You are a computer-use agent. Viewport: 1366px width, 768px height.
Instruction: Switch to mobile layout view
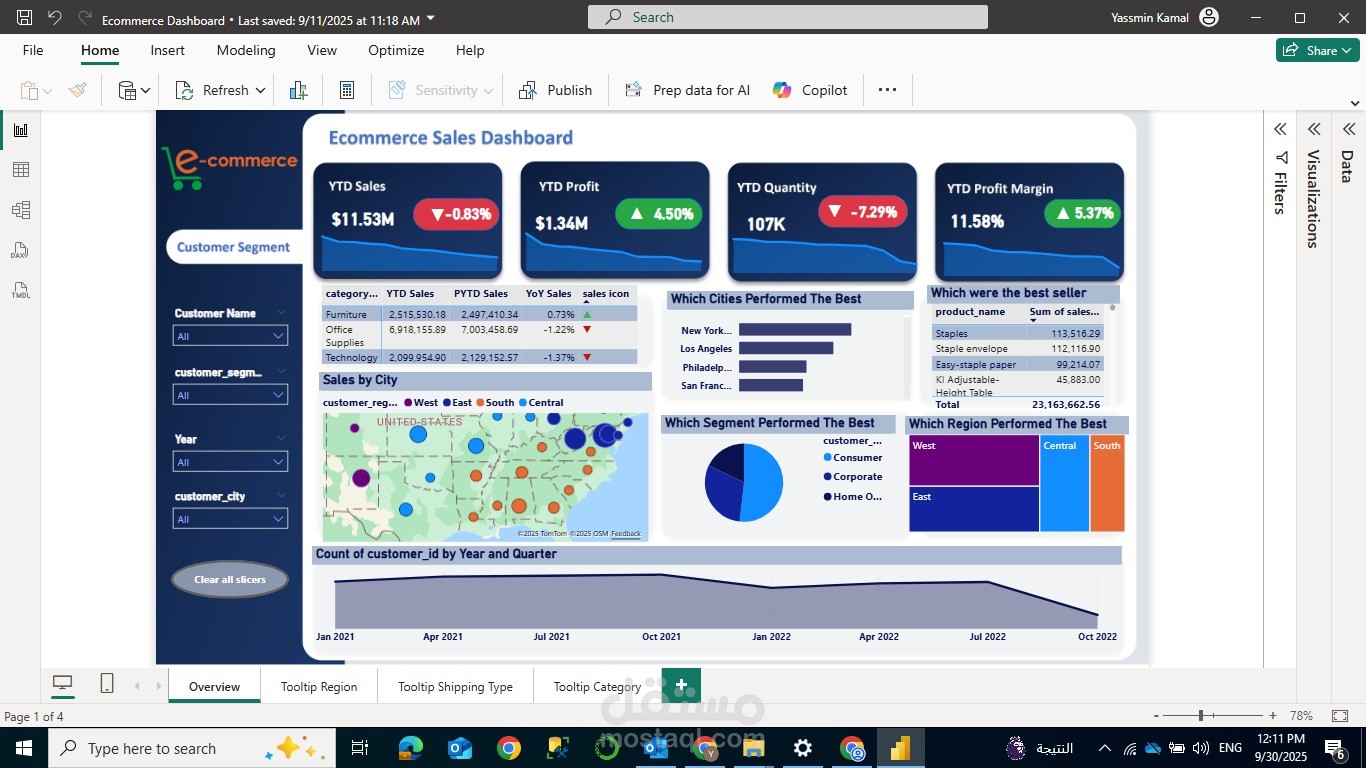pos(106,684)
